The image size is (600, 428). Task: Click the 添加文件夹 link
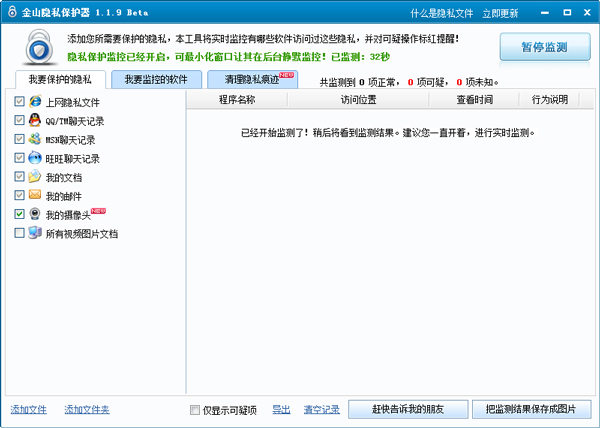click(x=87, y=410)
